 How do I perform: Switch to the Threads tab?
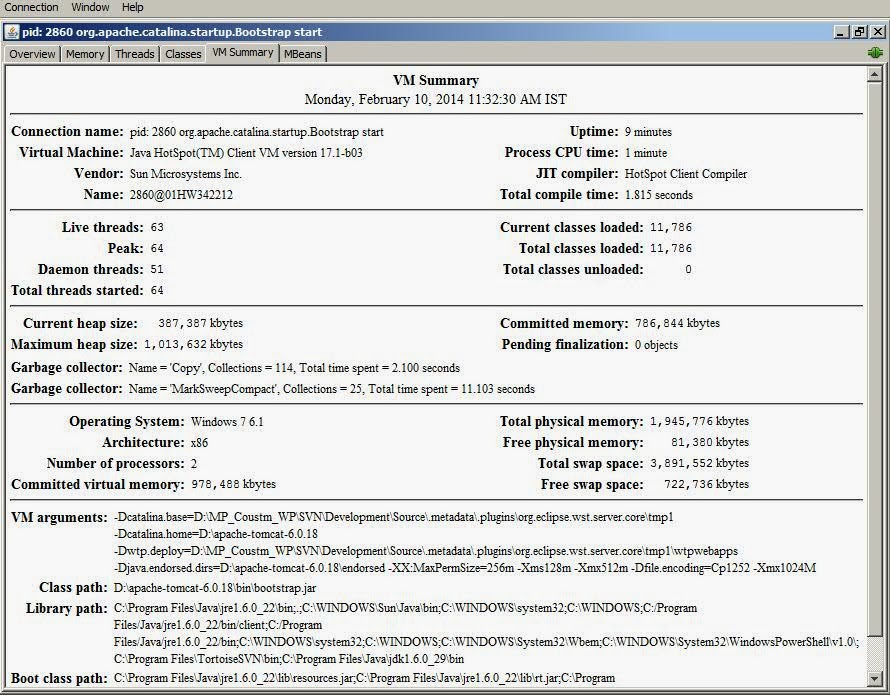tap(135, 54)
